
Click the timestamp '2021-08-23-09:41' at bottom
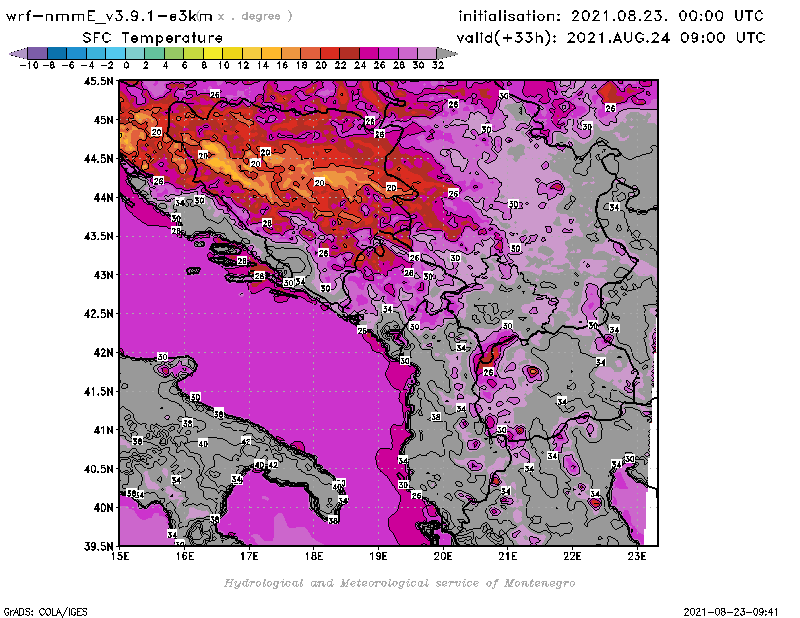pyautogui.click(x=731, y=612)
